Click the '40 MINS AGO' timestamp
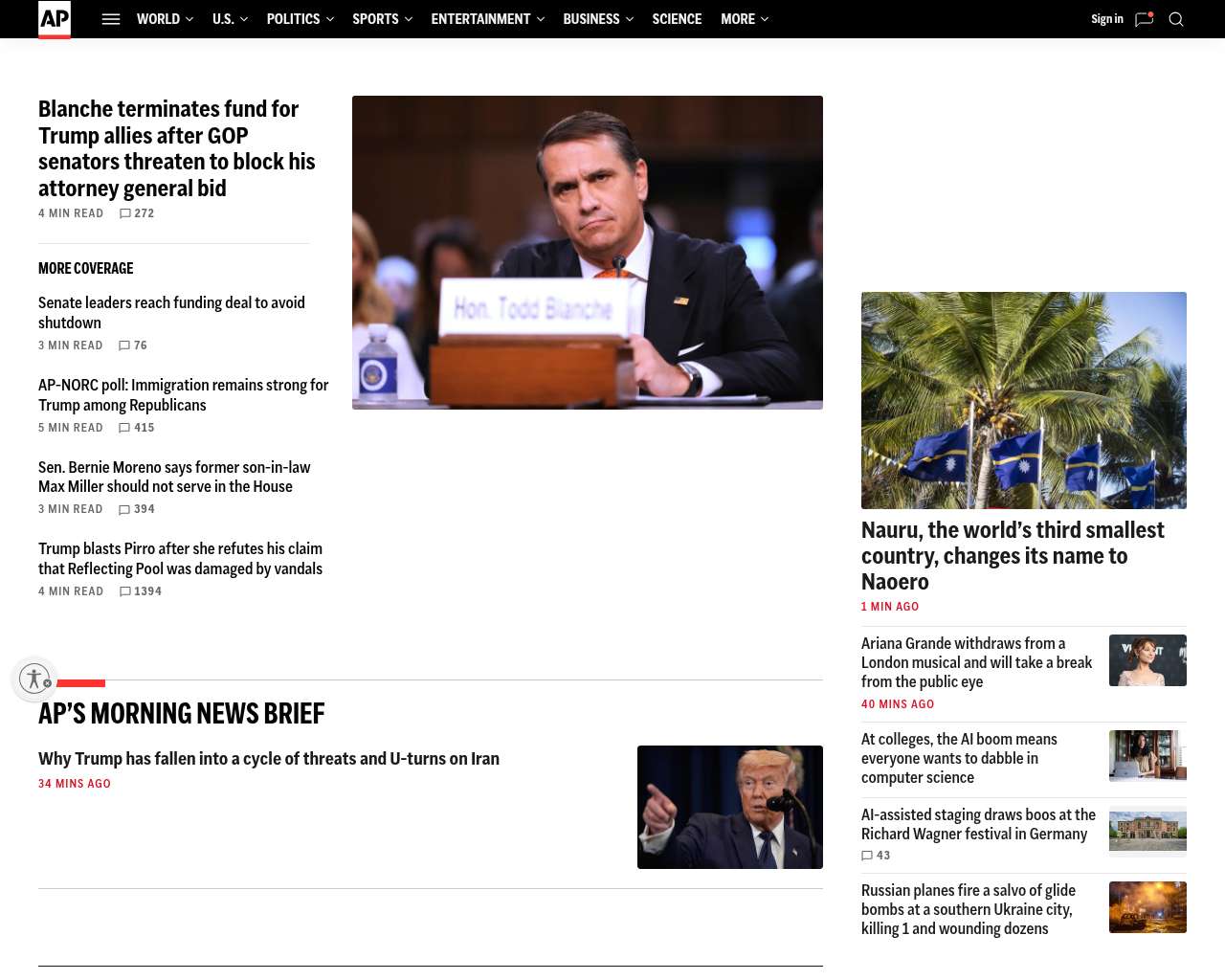The width and height of the screenshot is (1225, 980). (898, 704)
